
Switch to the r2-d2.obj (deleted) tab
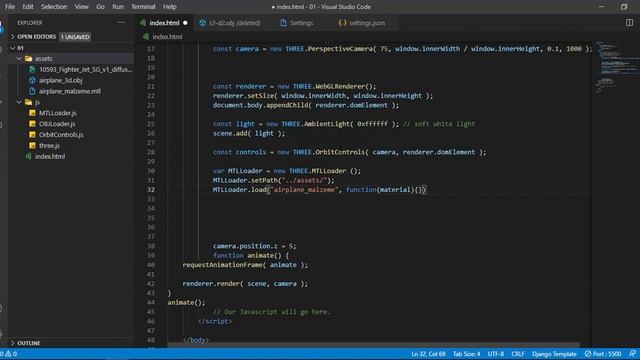coord(234,23)
